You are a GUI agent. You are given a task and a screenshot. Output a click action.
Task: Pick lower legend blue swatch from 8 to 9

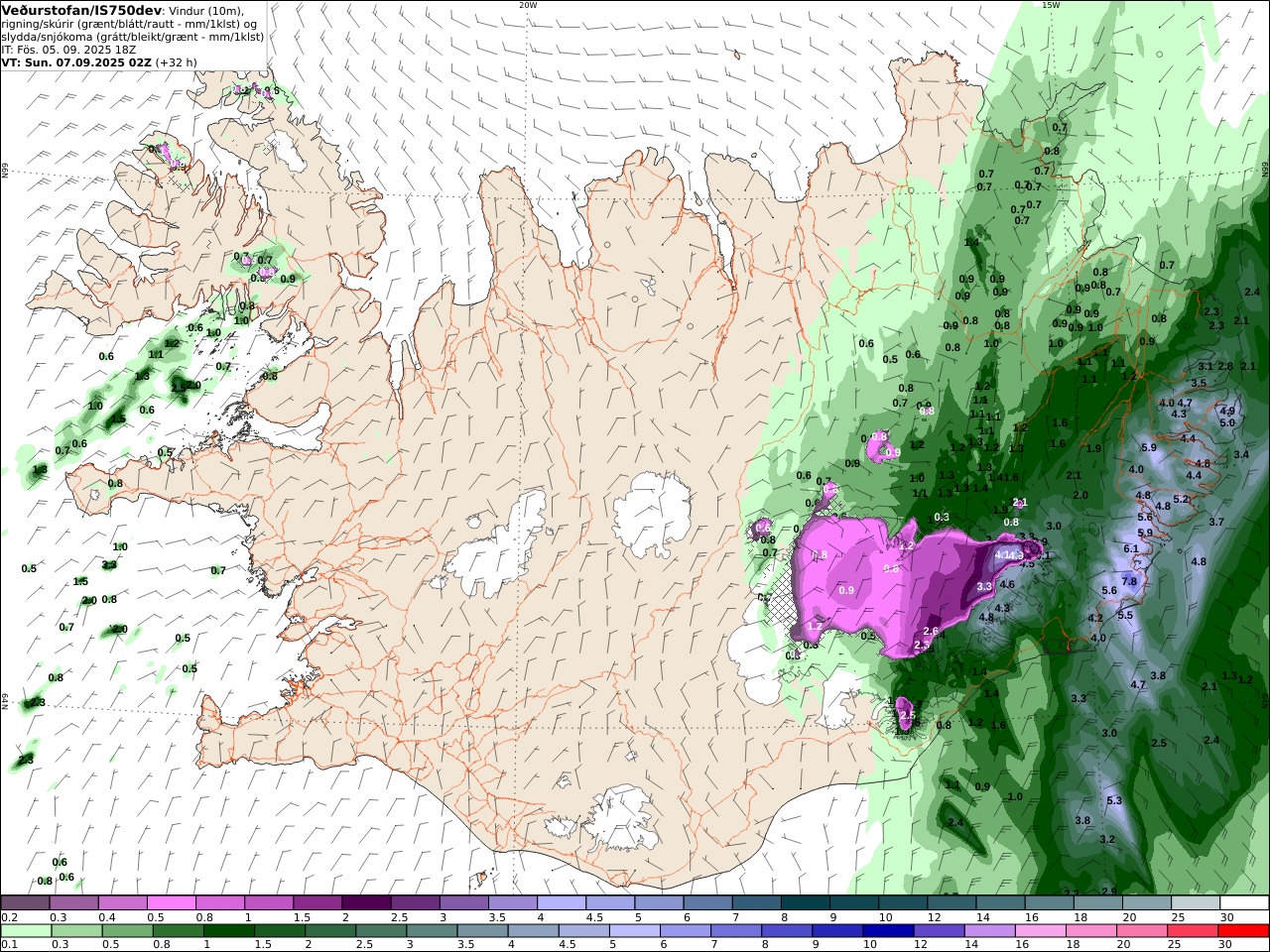pyautogui.click(x=787, y=931)
